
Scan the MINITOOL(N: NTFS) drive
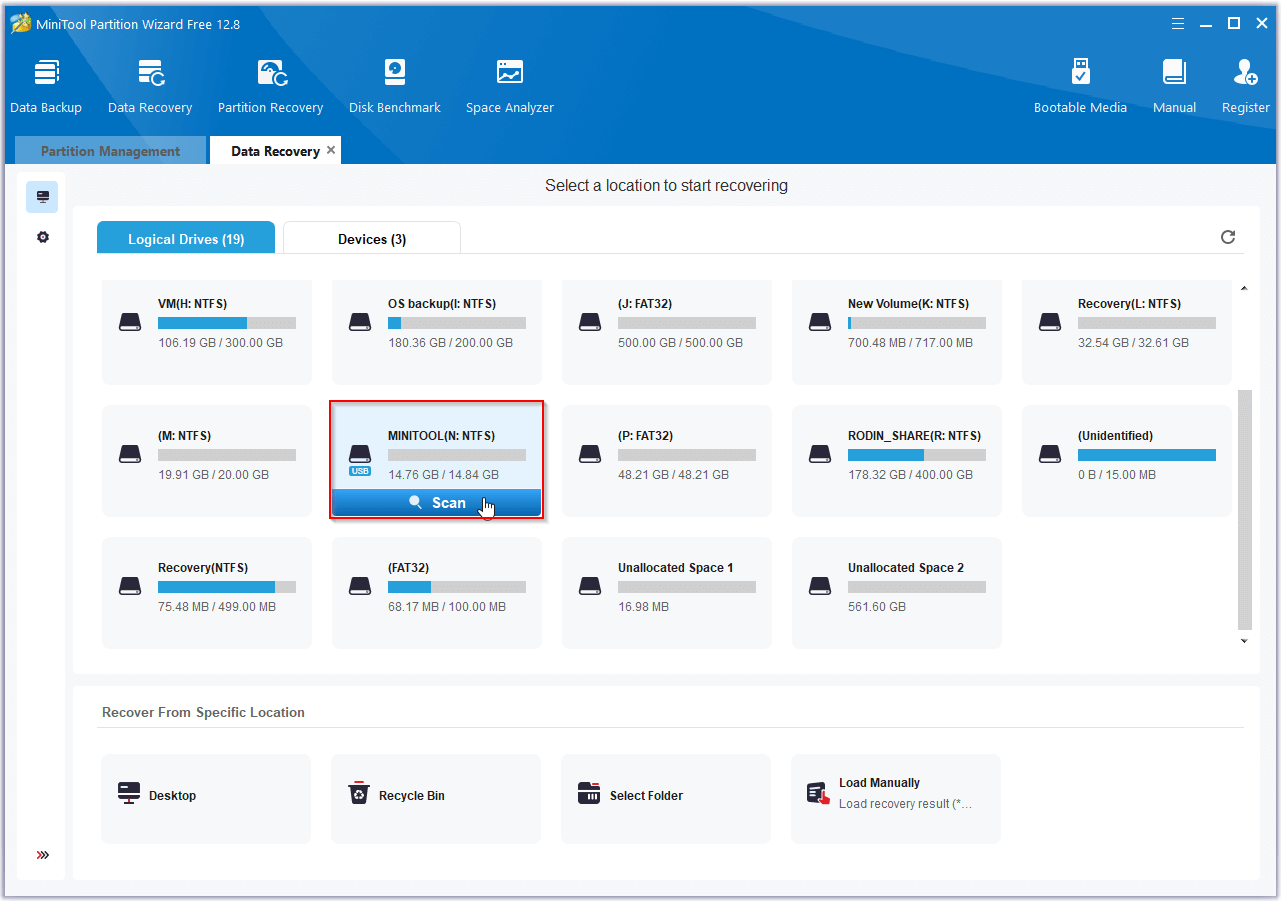pyautogui.click(x=437, y=503)
